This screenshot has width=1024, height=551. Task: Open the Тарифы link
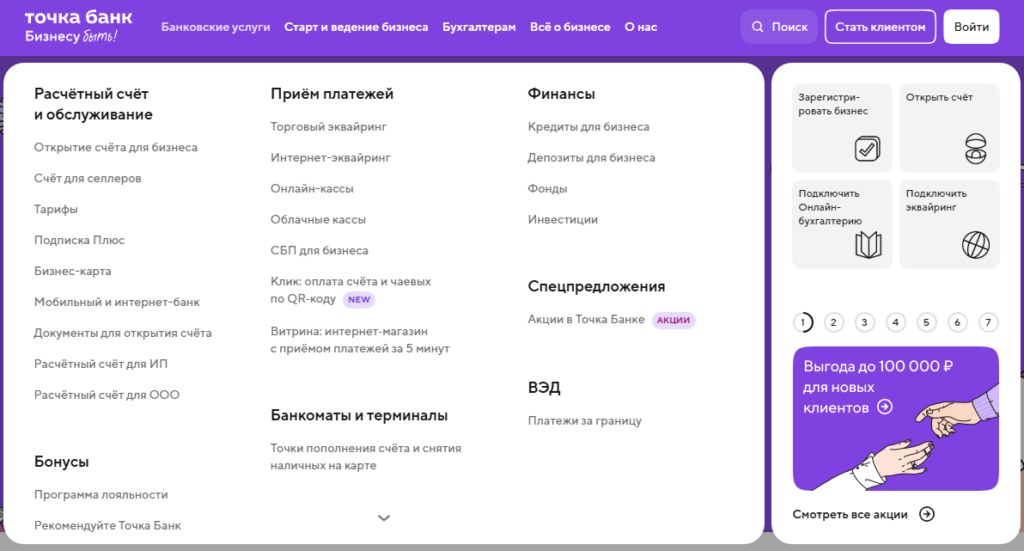(x=56, y=209)
